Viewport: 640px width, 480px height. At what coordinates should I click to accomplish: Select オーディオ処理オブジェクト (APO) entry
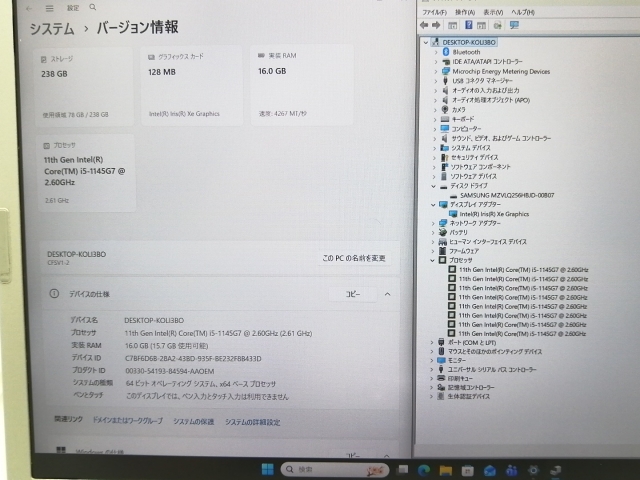tap(491, 100)
